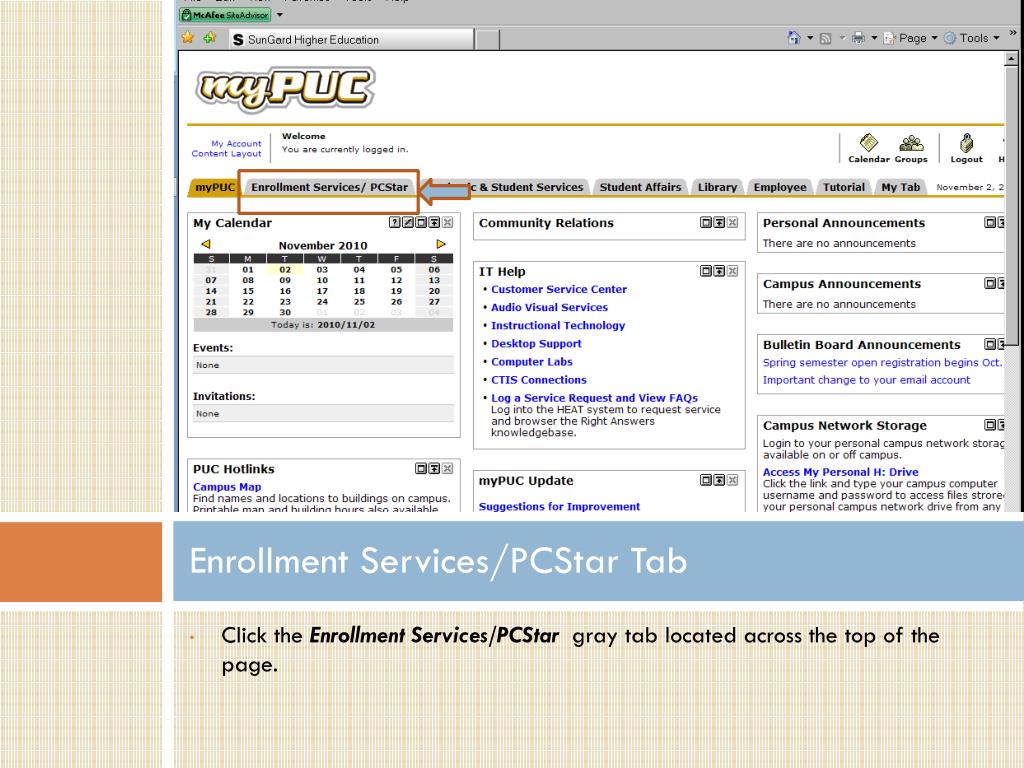Minimize the PUC Hotlinks channel
The width and height of the screenshot is (1024, 768).
tap(434, 468)
